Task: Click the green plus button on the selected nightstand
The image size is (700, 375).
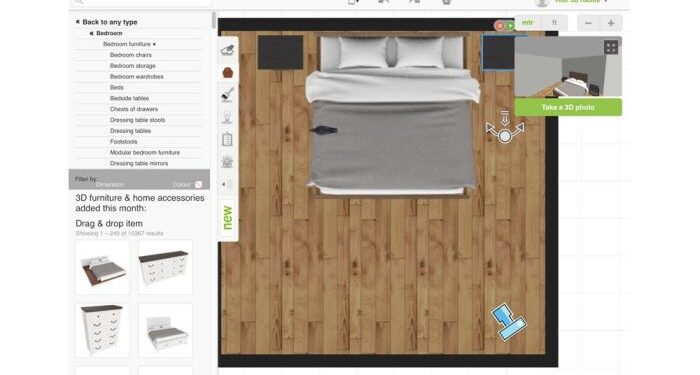Action: pyautogui.click(x=510, y=26)
